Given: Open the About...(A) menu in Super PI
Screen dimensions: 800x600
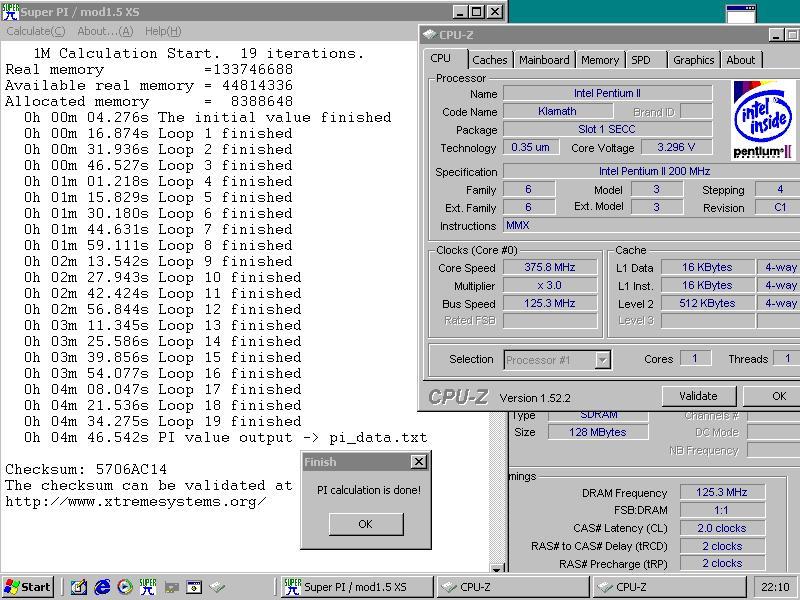Looking at the screenshot, I should tap(105, 31).
